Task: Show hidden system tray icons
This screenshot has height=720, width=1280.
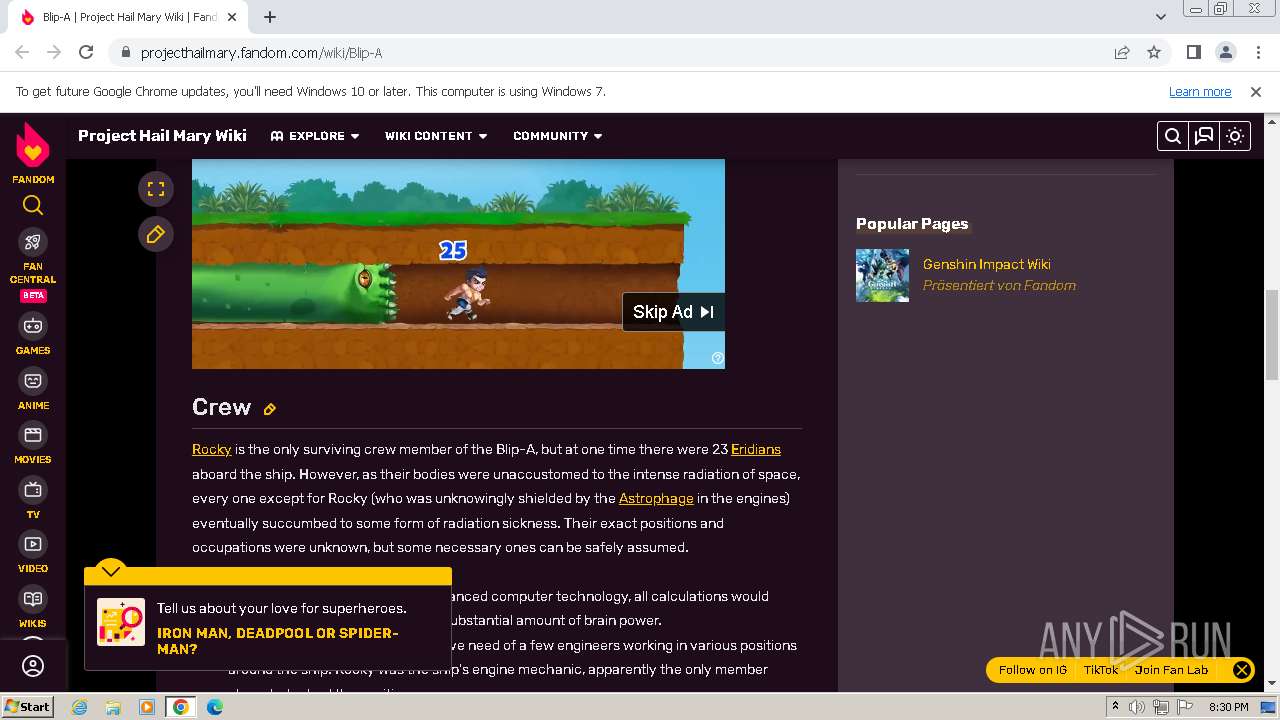Action: [x=1116, y=706]
